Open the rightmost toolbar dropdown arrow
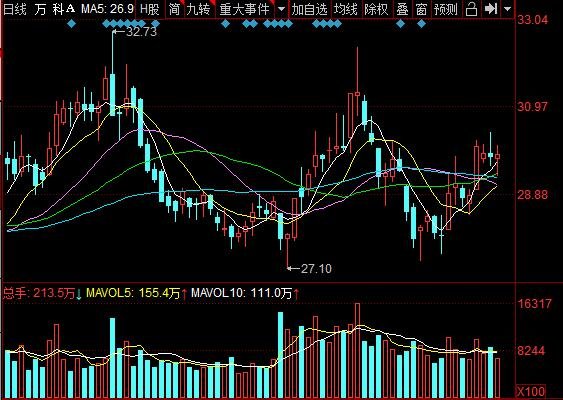 (507, 9)
